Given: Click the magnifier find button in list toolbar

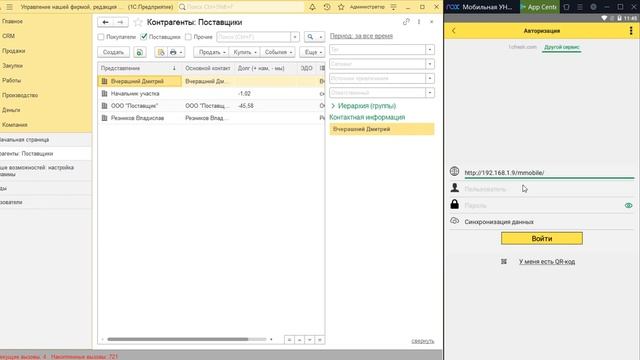Looking at the screenshot, I should [x=310, y=37].
